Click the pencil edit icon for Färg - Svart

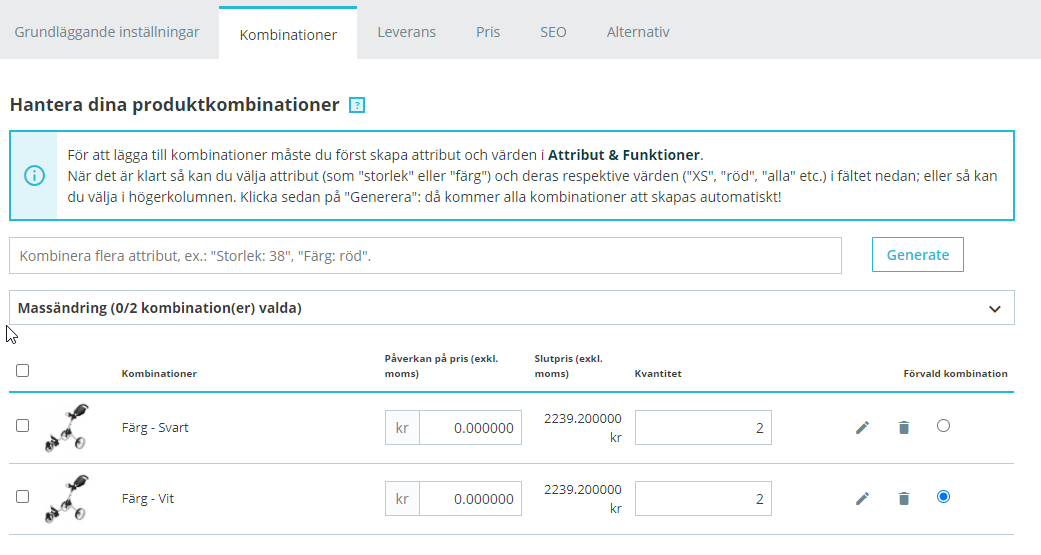click(x=862, y=428)
